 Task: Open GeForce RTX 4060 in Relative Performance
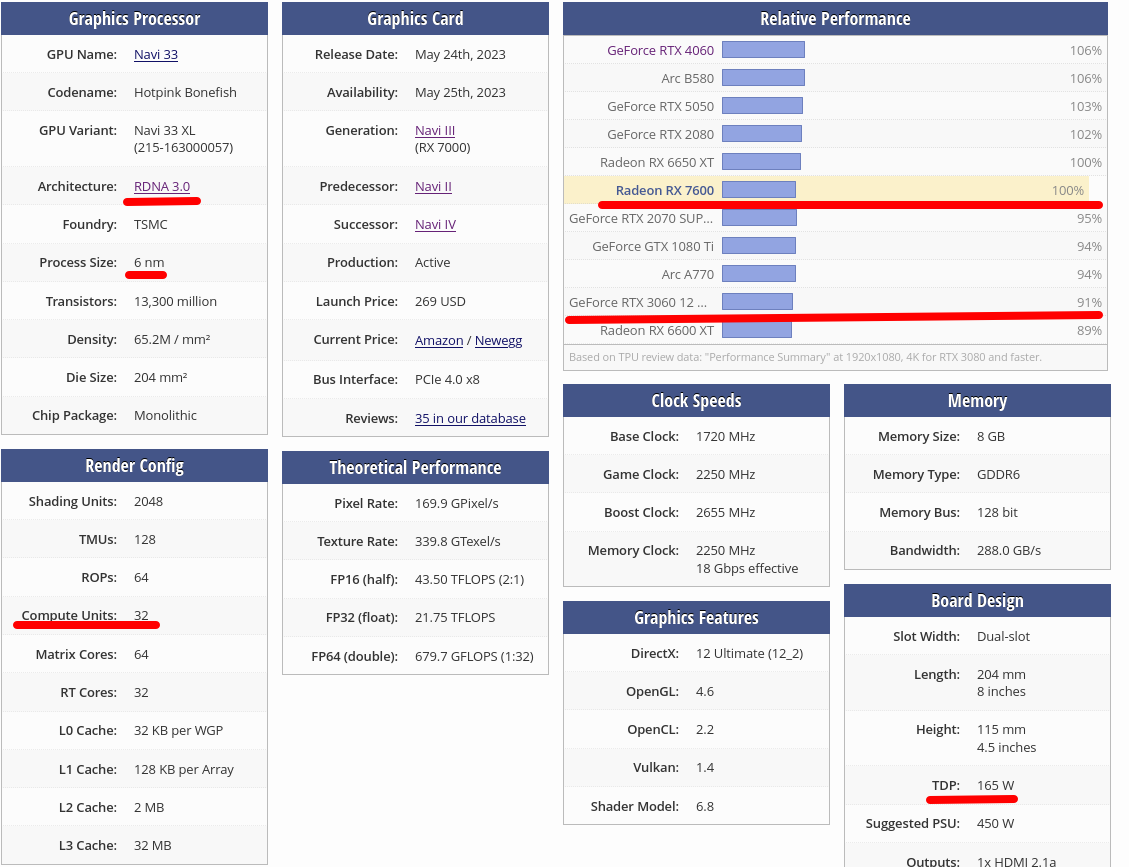[660, 50]
